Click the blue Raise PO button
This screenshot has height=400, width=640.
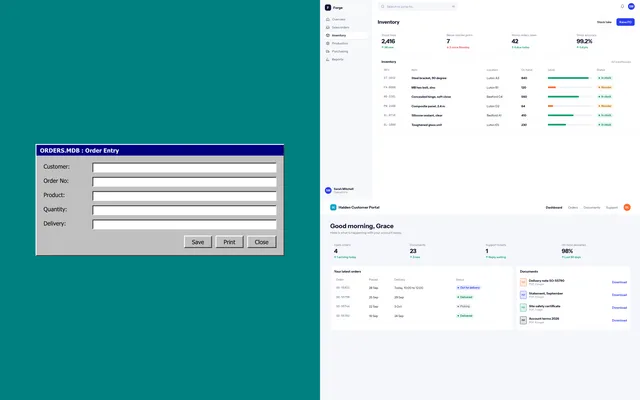pyautogui.click(x=625, y=22)
